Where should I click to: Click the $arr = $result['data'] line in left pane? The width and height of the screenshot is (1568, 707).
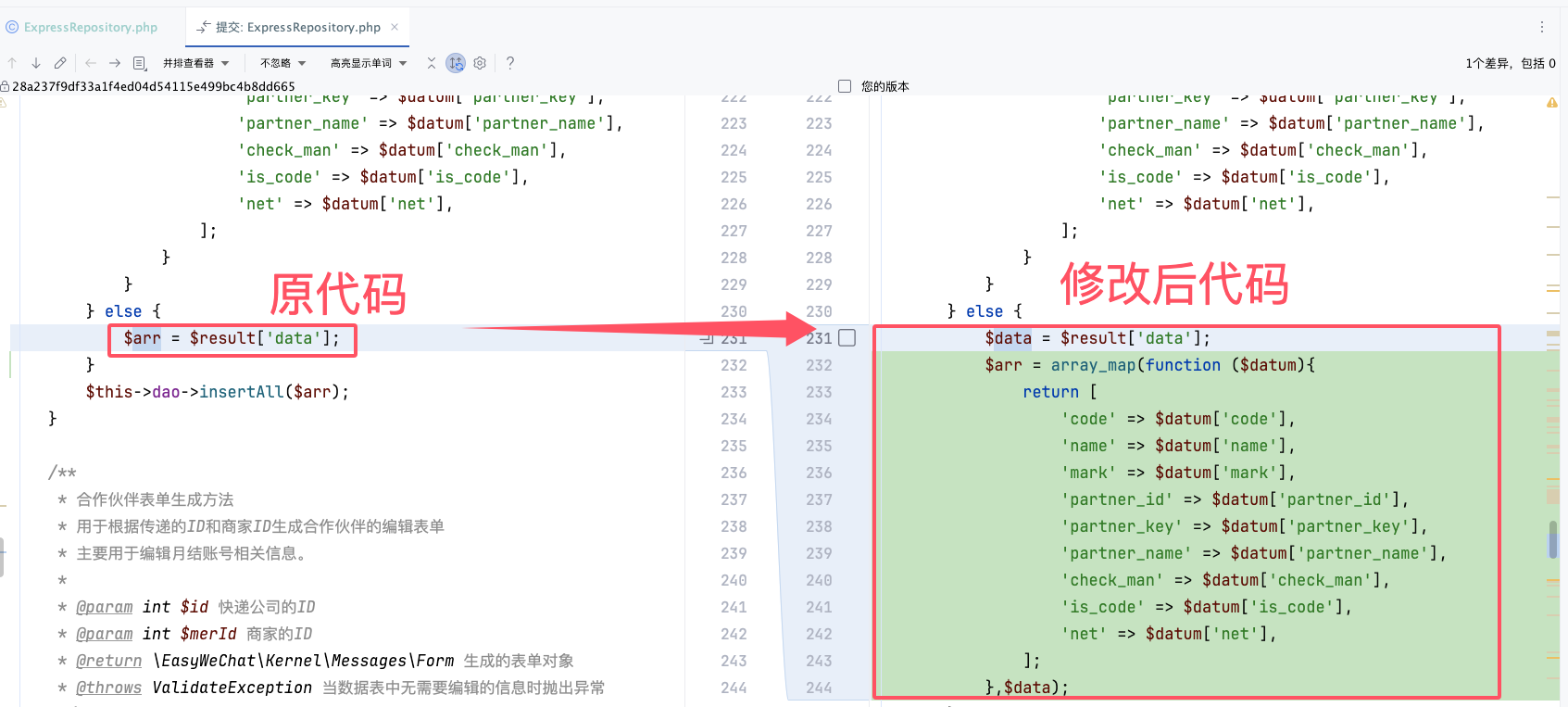[232, 338]
